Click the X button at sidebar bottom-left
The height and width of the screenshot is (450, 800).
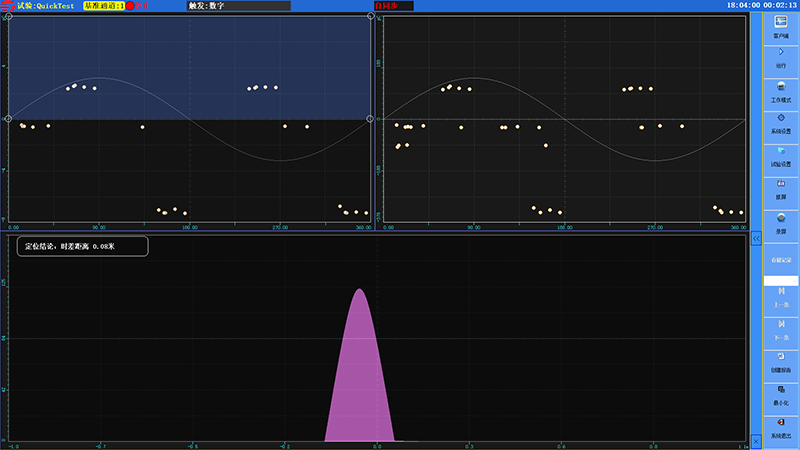756,440
